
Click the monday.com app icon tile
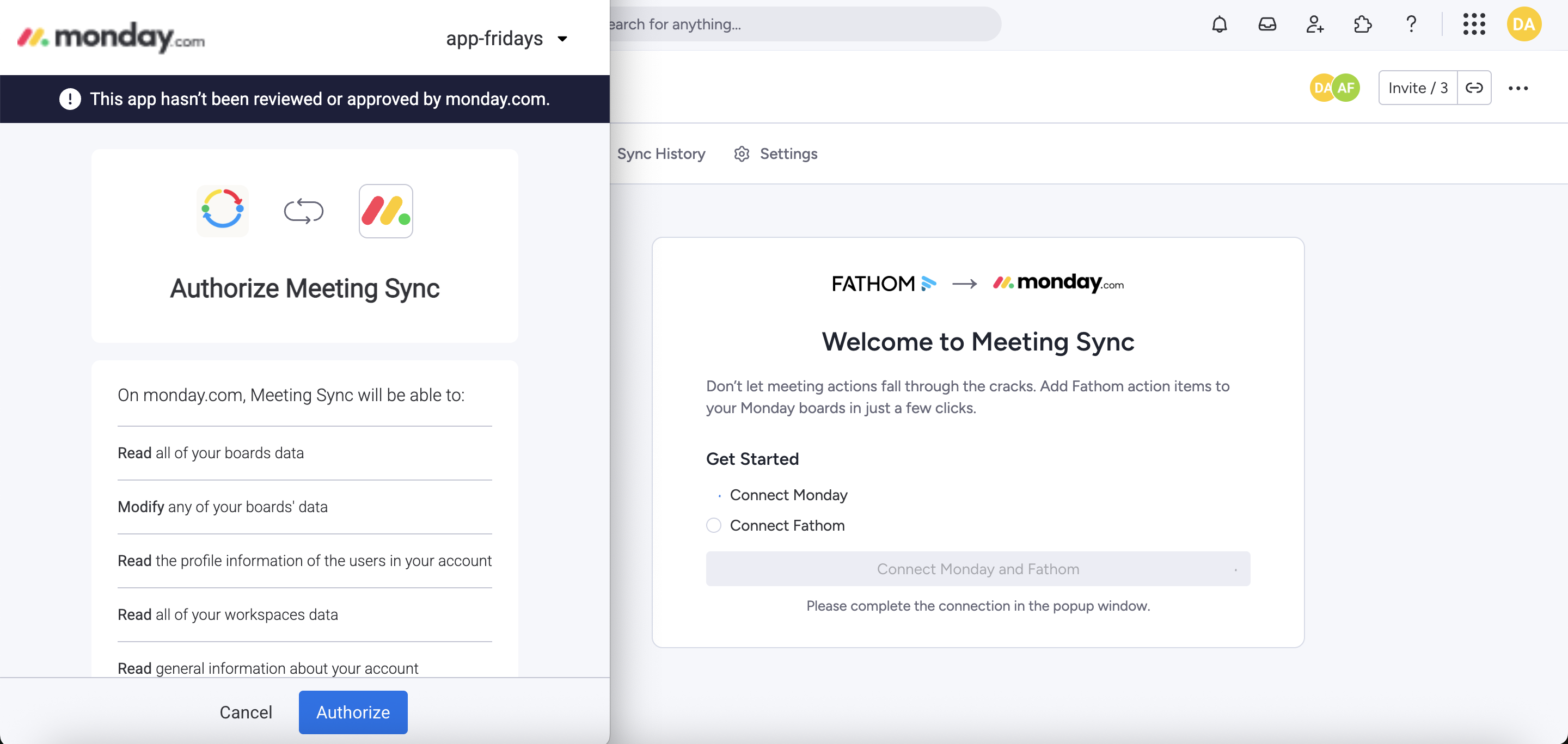pyautogui.click(x=386, y=211)
